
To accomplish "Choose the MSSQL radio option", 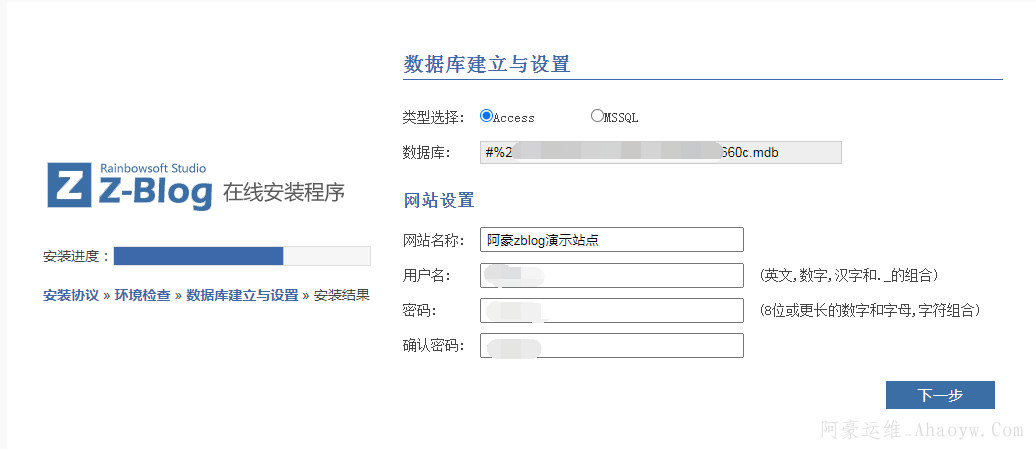I will coord(597,116).
